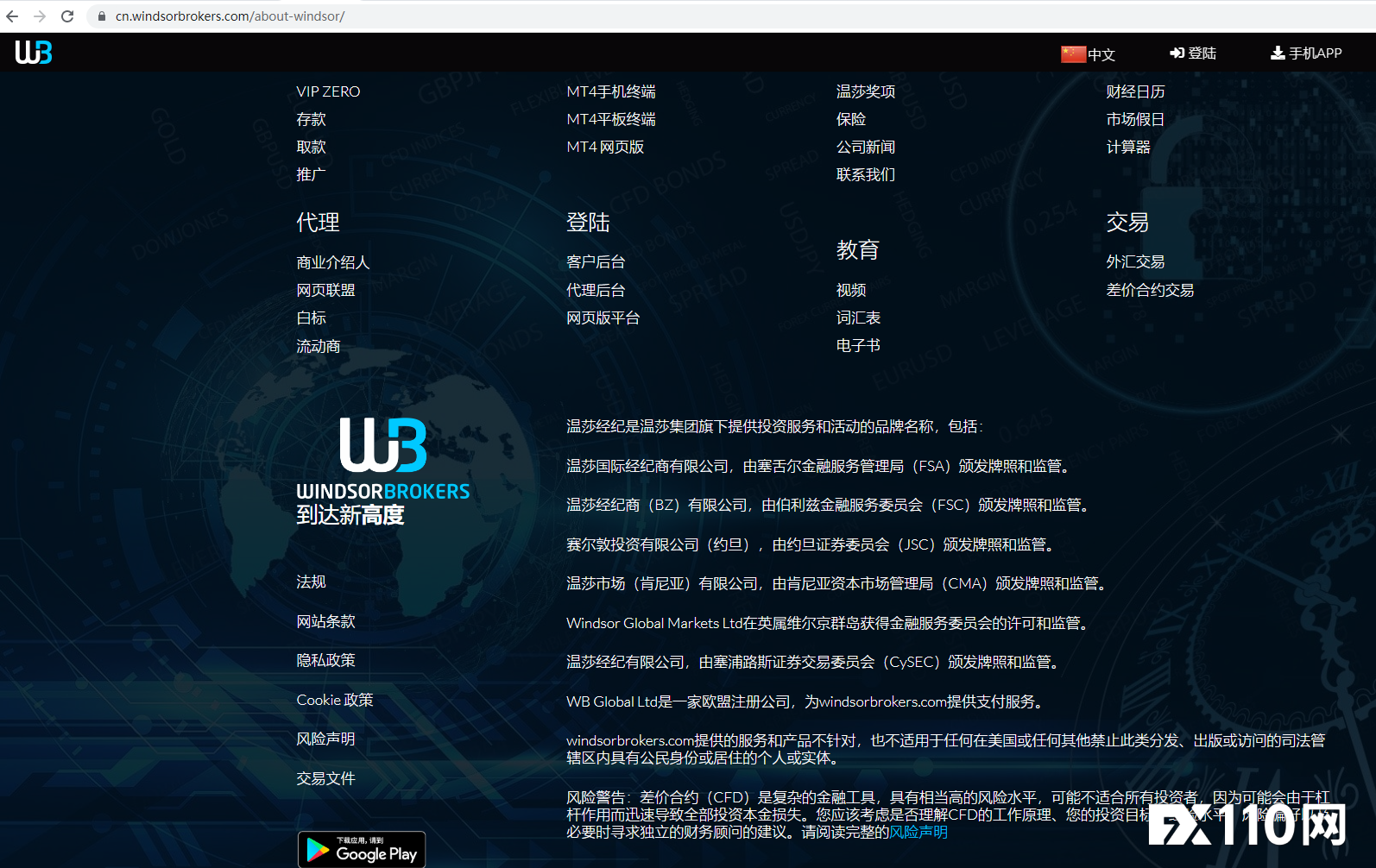
Task: Open 温莎奖项 awards link
Action: pyautogui.click(x=866, y=91)
